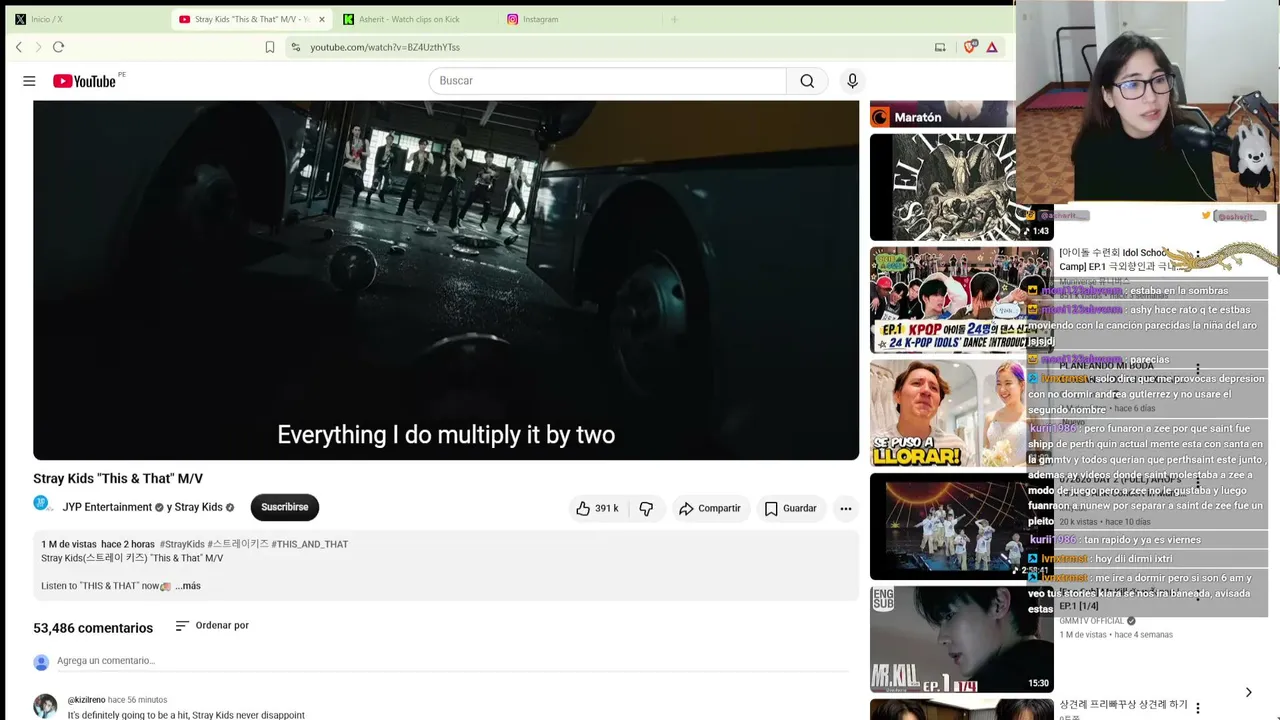Go back with the browser back arrow
Image resolution: width=1280 pixels, height=720 pixels.
19,47
